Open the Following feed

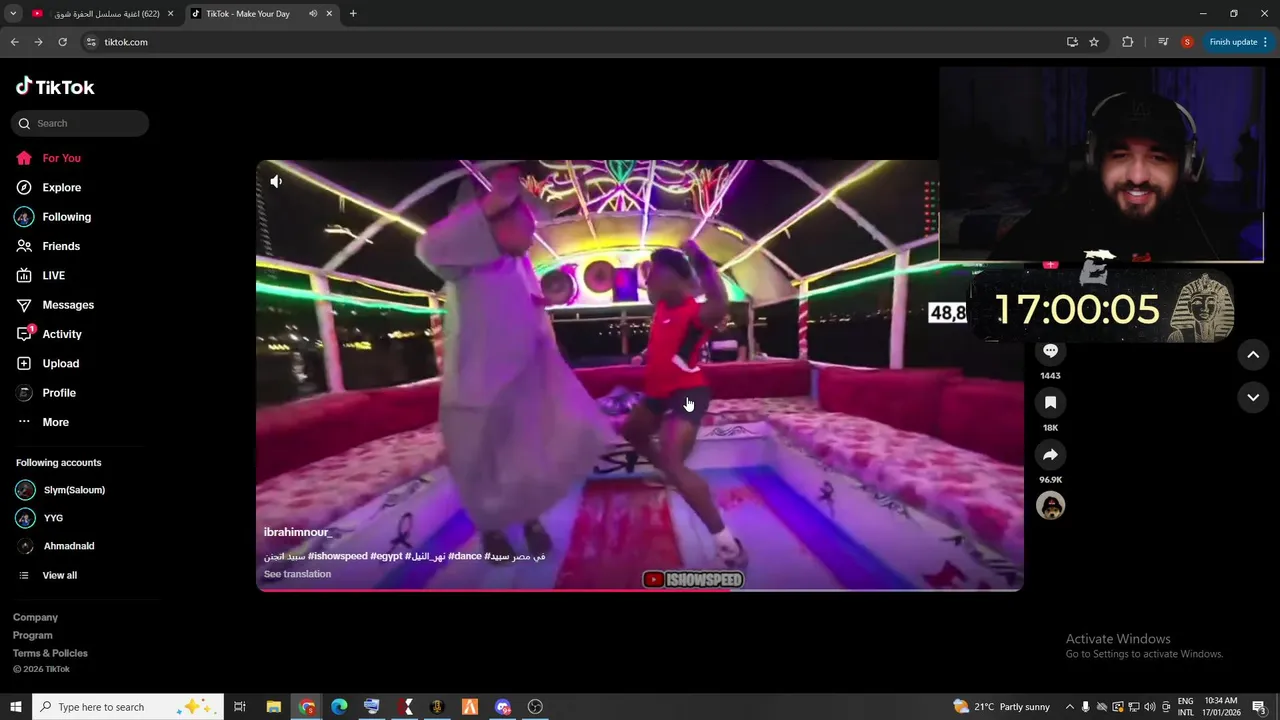53,217
